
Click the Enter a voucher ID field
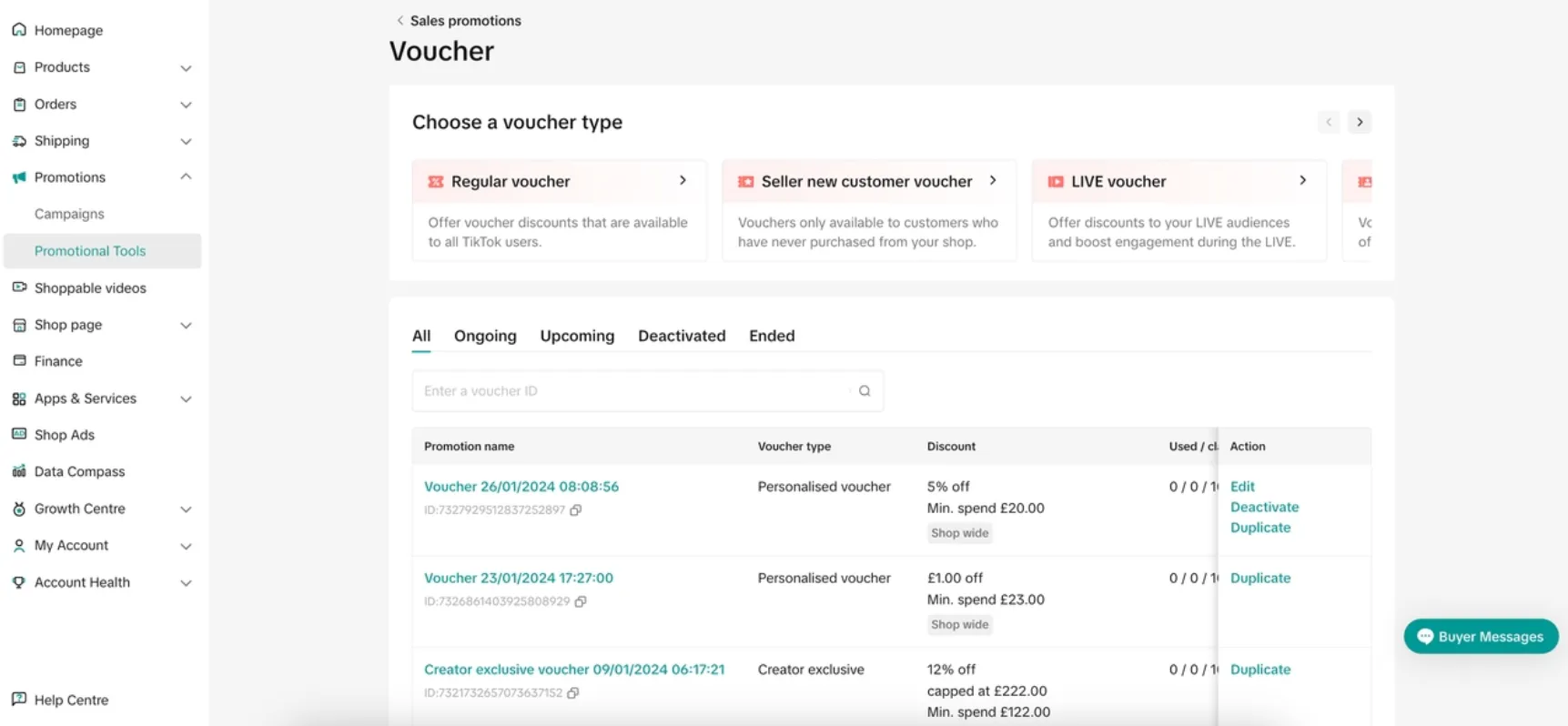click(x=647, y=391)
